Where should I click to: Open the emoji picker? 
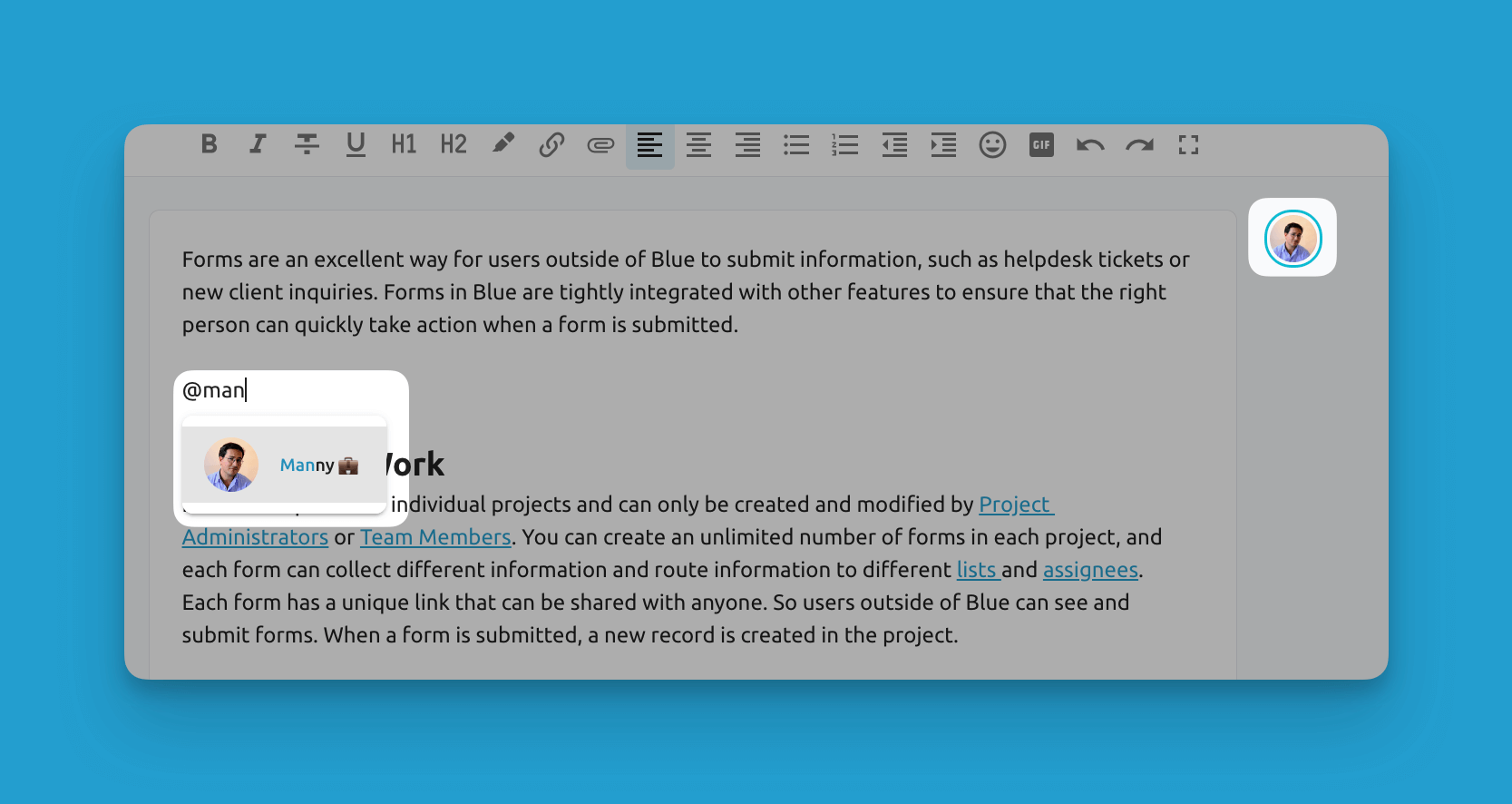992,145
